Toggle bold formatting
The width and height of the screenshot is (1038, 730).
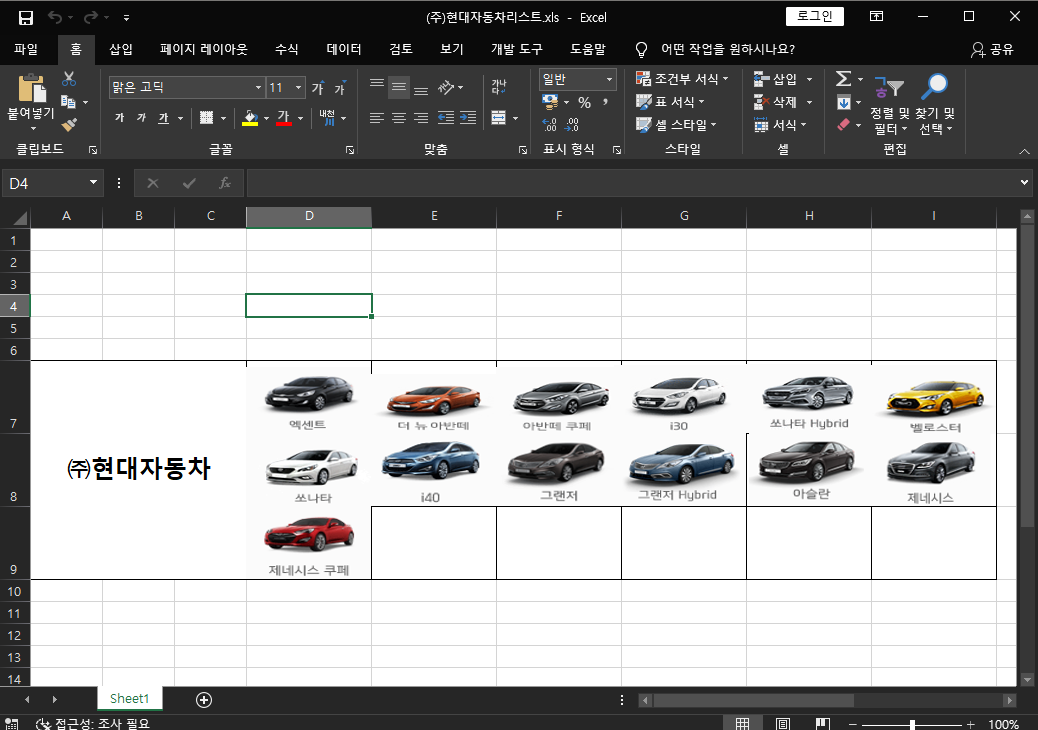120,118
